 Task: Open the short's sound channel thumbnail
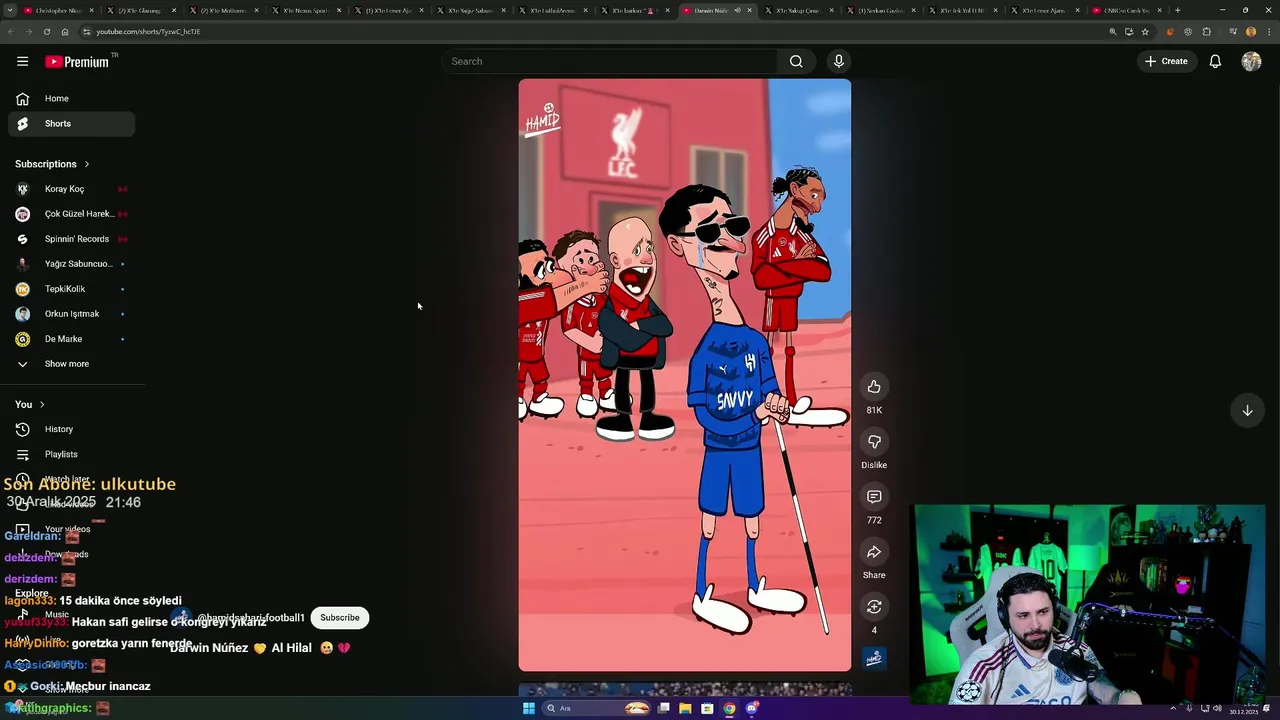(874, 658)
